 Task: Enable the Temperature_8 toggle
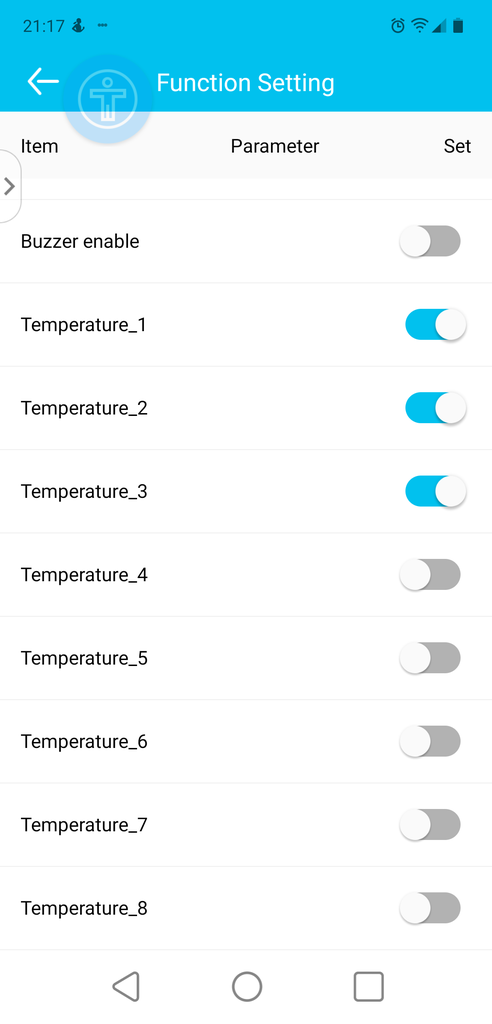pos(431,908)
